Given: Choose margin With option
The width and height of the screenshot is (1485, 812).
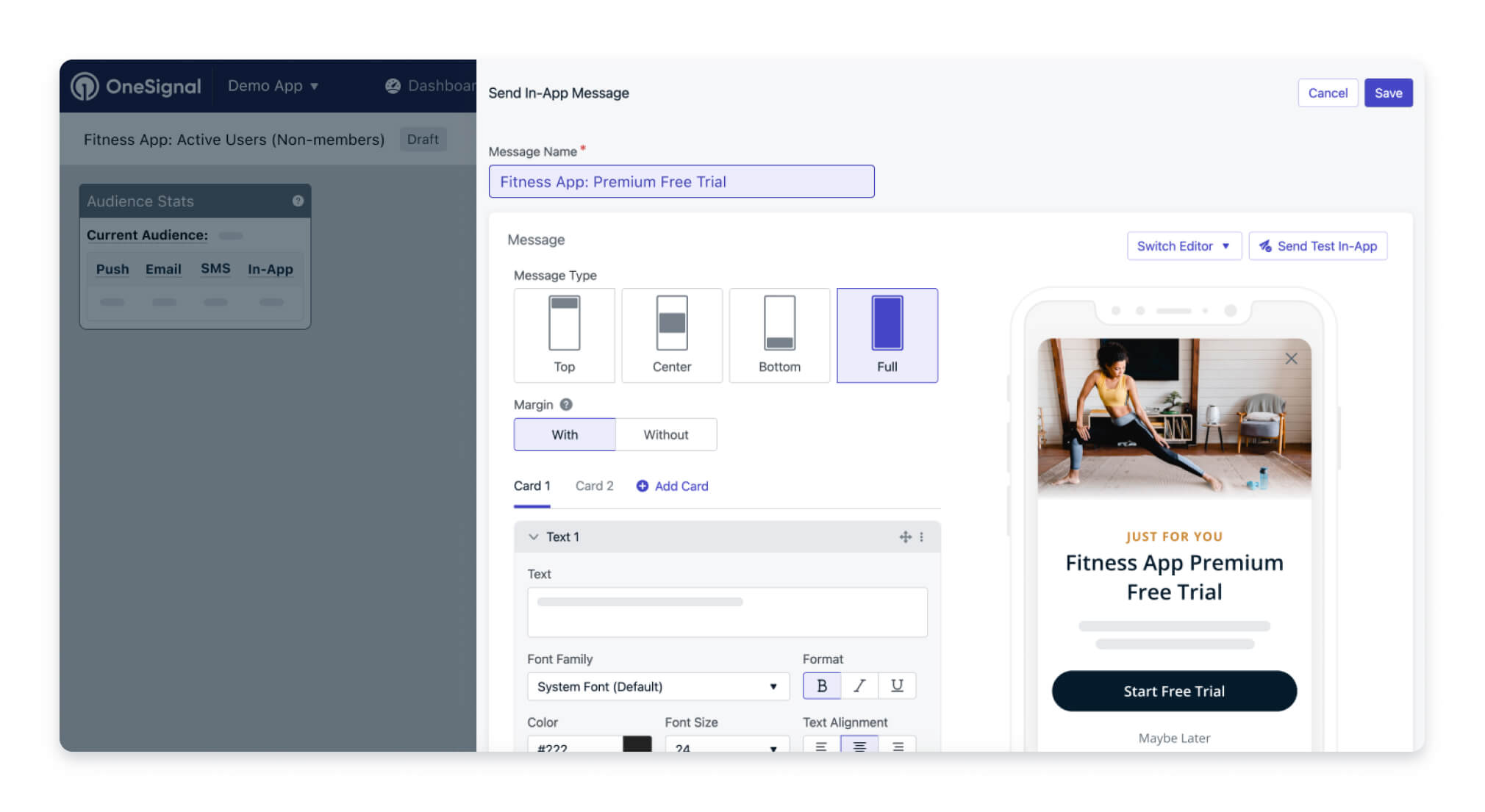Looking at the screenshot, I should coord(565,434).
